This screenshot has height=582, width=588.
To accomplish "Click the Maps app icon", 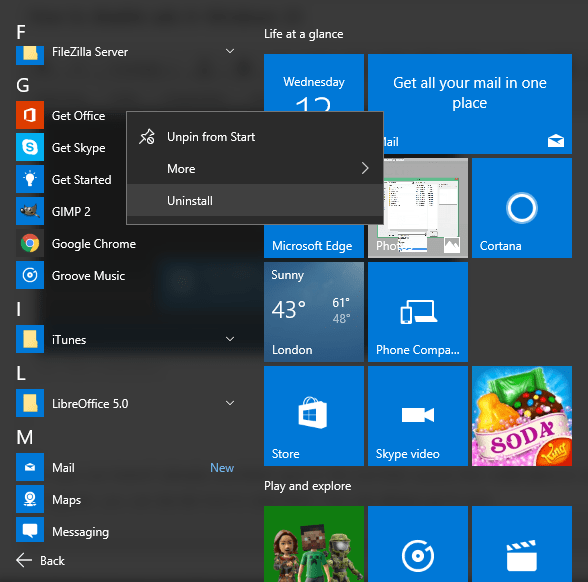I will (30, 499).
